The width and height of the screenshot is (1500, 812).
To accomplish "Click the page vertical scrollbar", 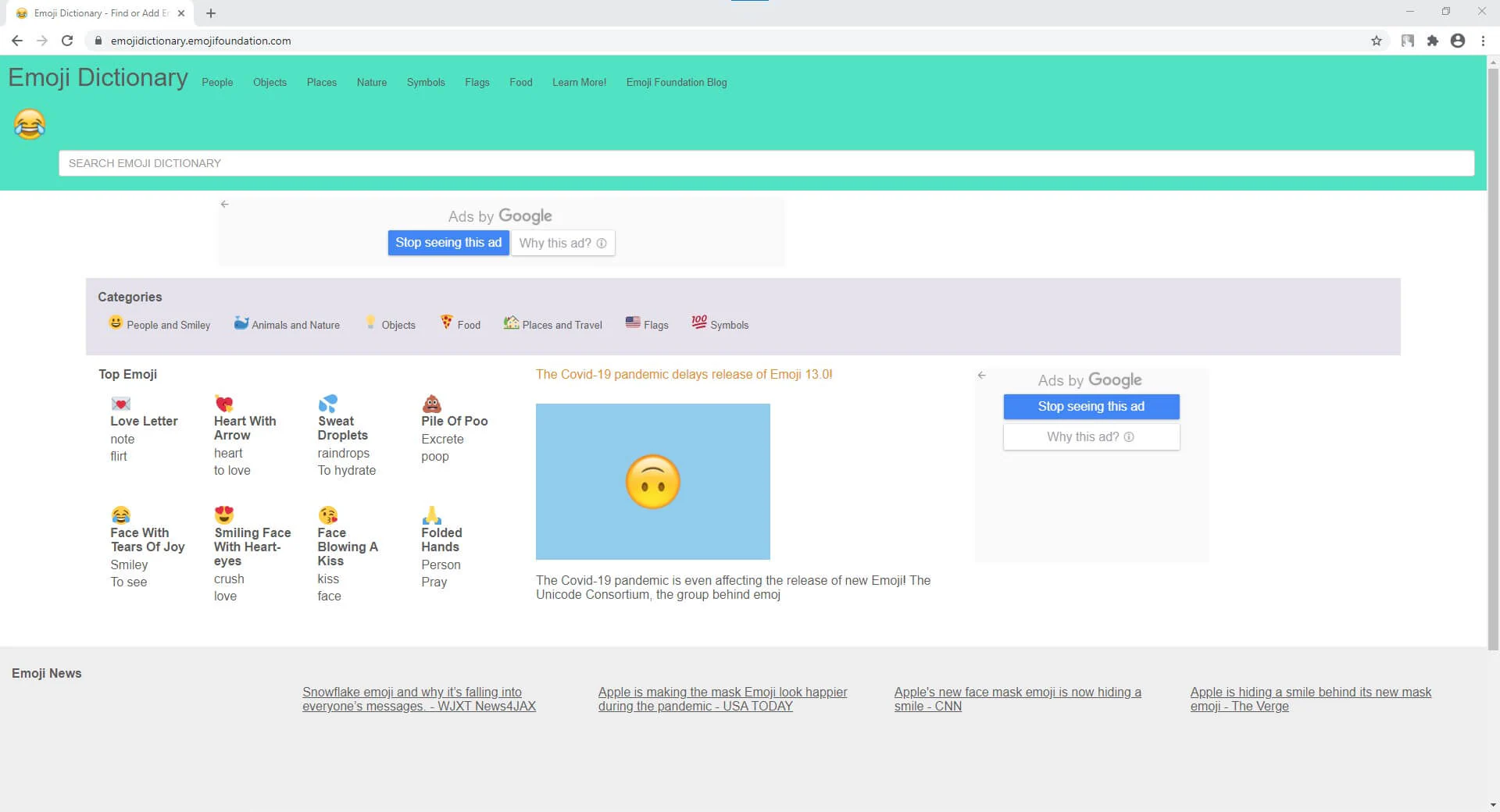I will [x=1493, y=359].
